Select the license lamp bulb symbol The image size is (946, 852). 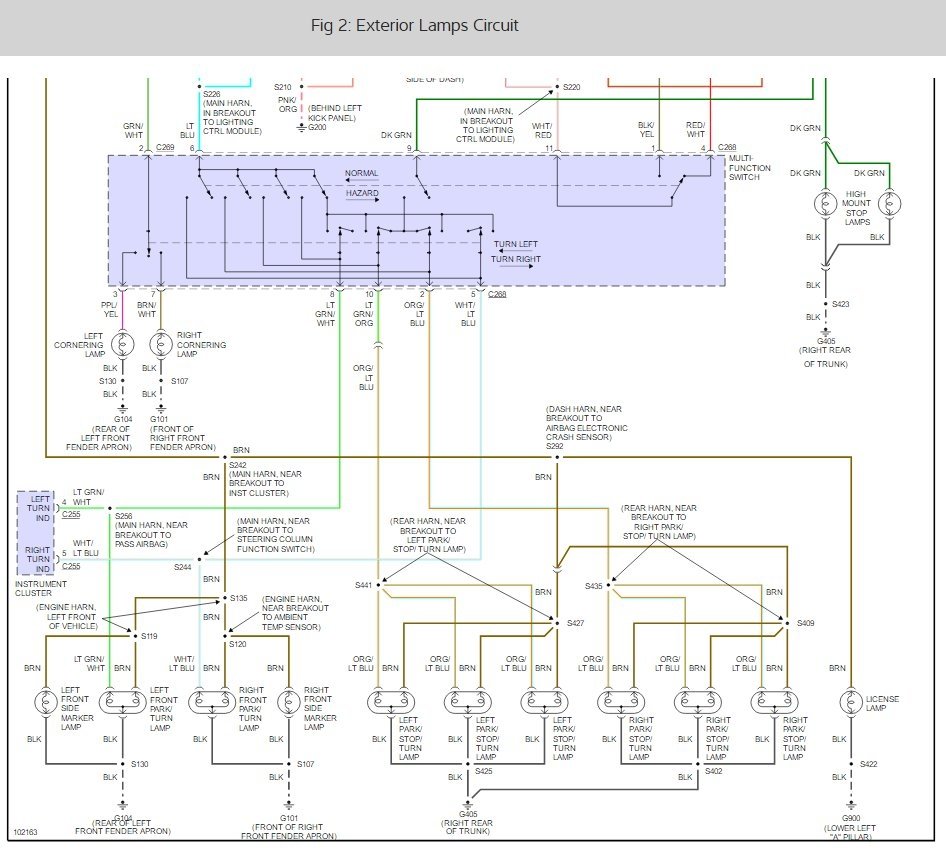tap(851, 702)
